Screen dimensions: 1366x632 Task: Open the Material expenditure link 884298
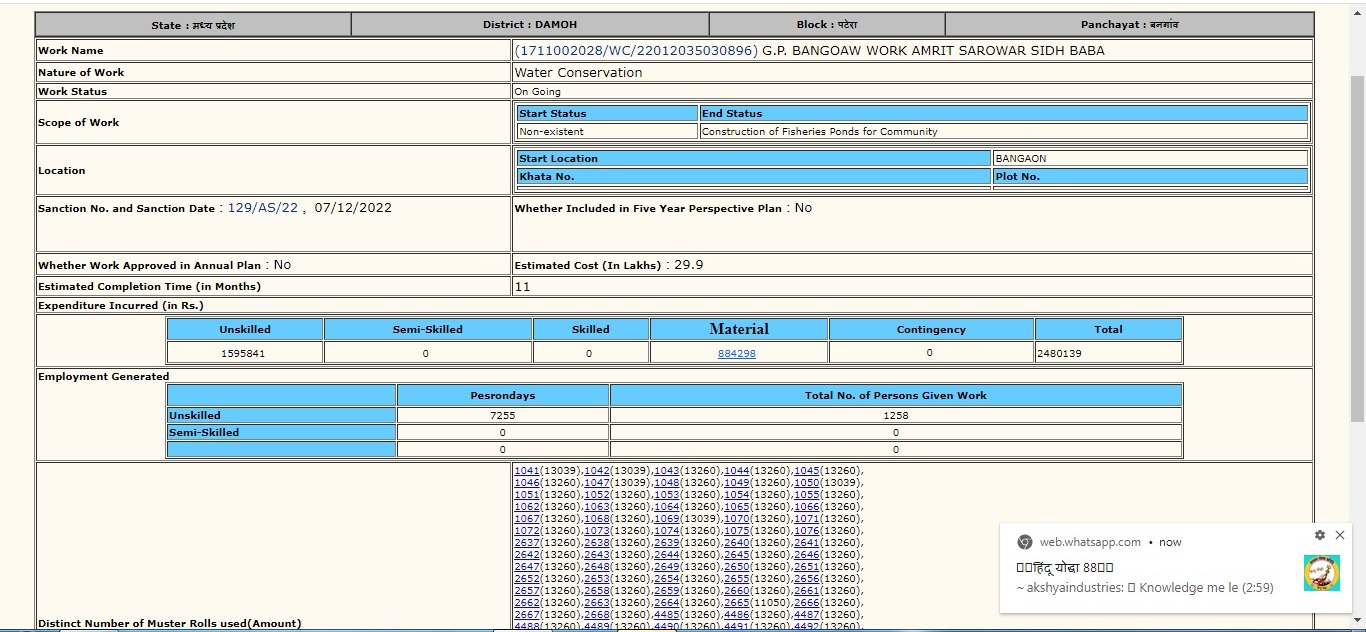[x=737, y=354]
